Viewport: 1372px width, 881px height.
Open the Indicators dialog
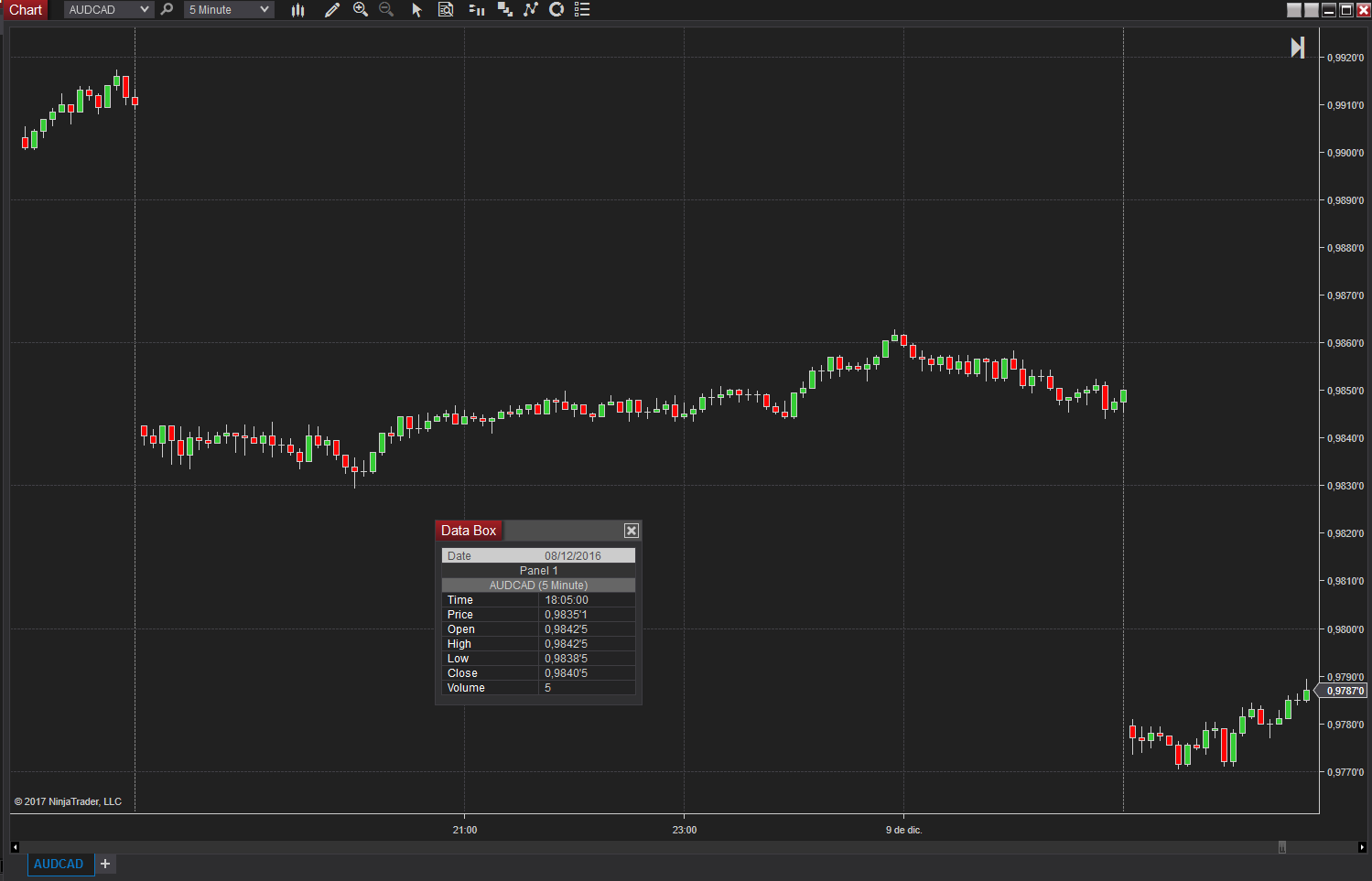click(x=530, y=9)
